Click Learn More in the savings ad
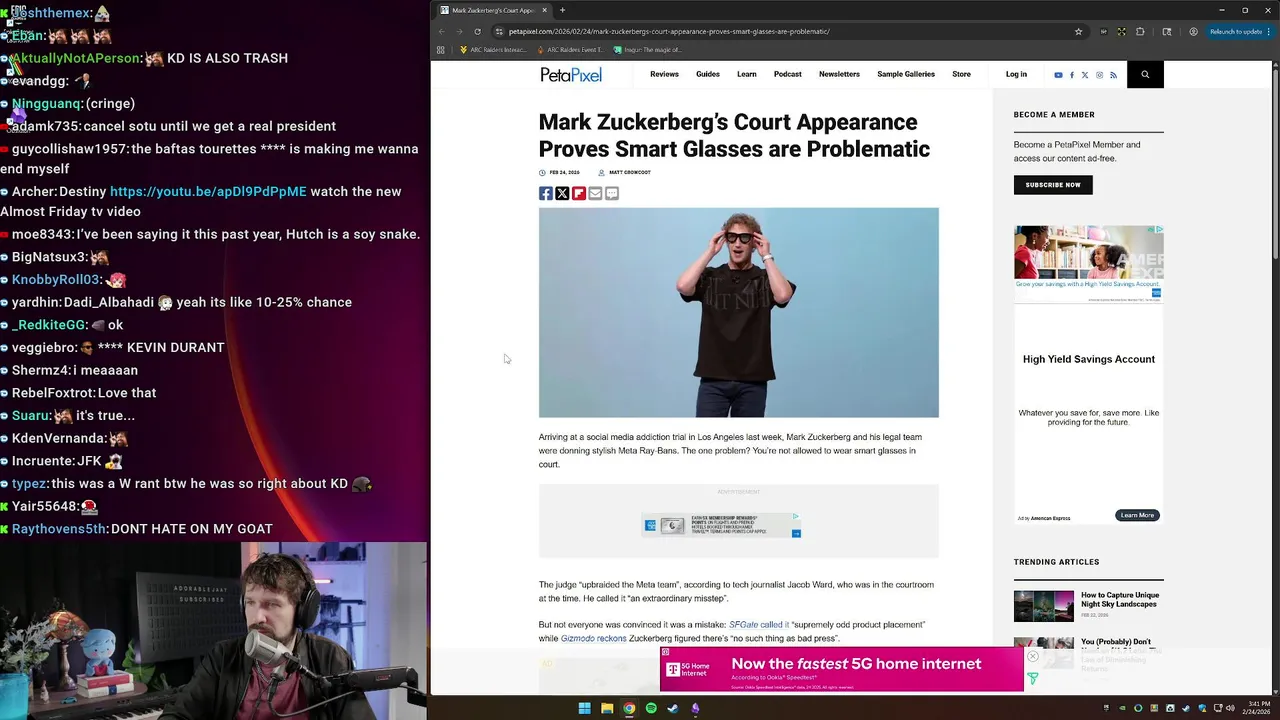The height and width of the screenshot is (720, 1280). (x=1137, y=515)
